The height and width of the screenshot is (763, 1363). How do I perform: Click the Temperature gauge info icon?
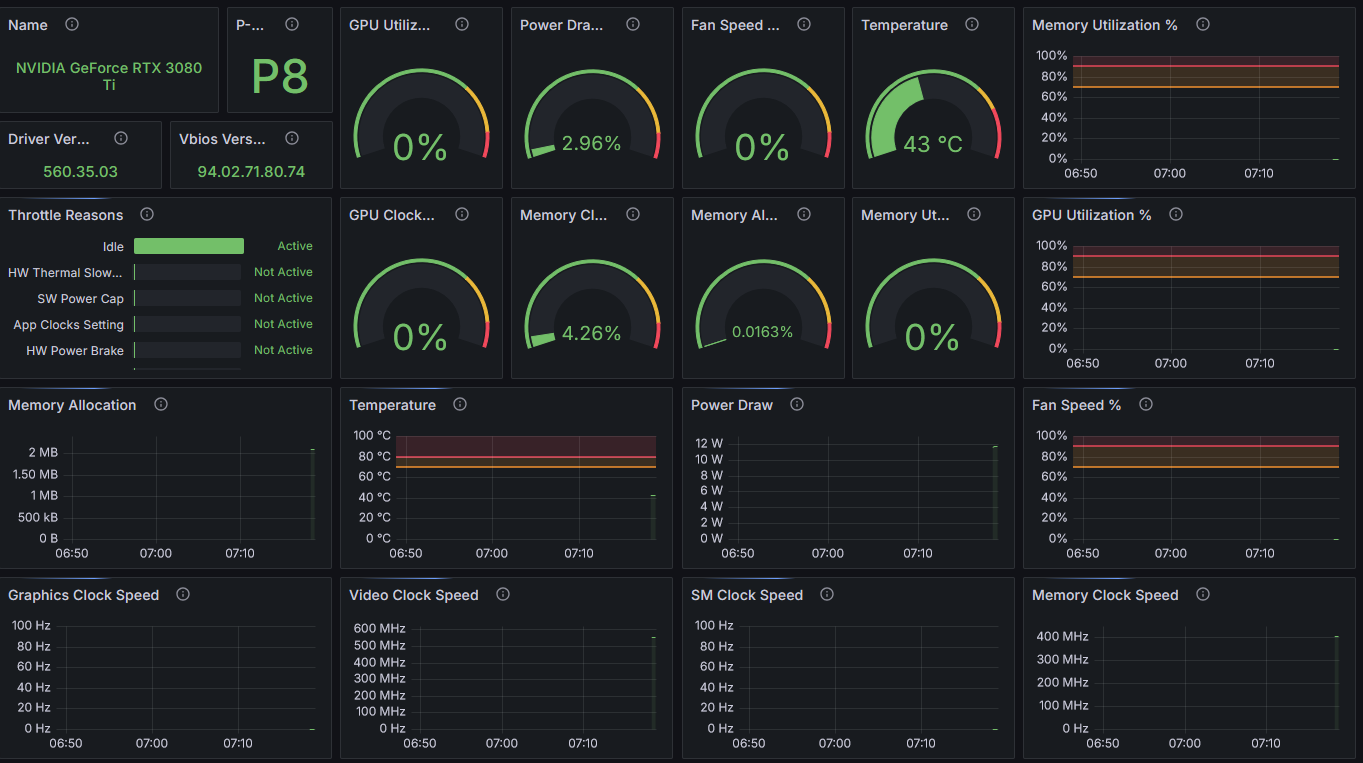(971, 25)
